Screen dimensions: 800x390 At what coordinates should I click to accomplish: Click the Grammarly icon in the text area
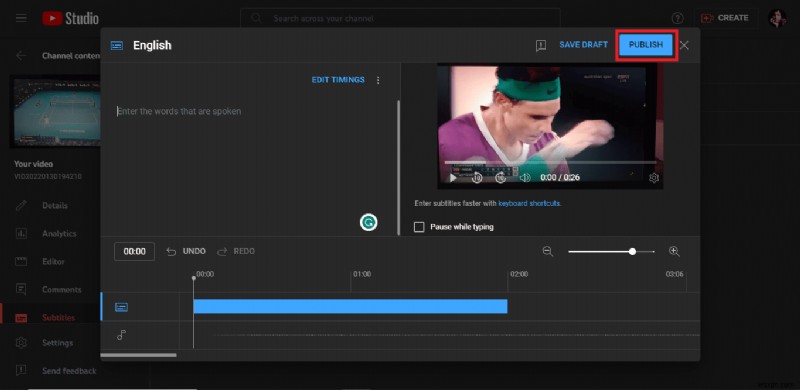click(x=368, y=222)
